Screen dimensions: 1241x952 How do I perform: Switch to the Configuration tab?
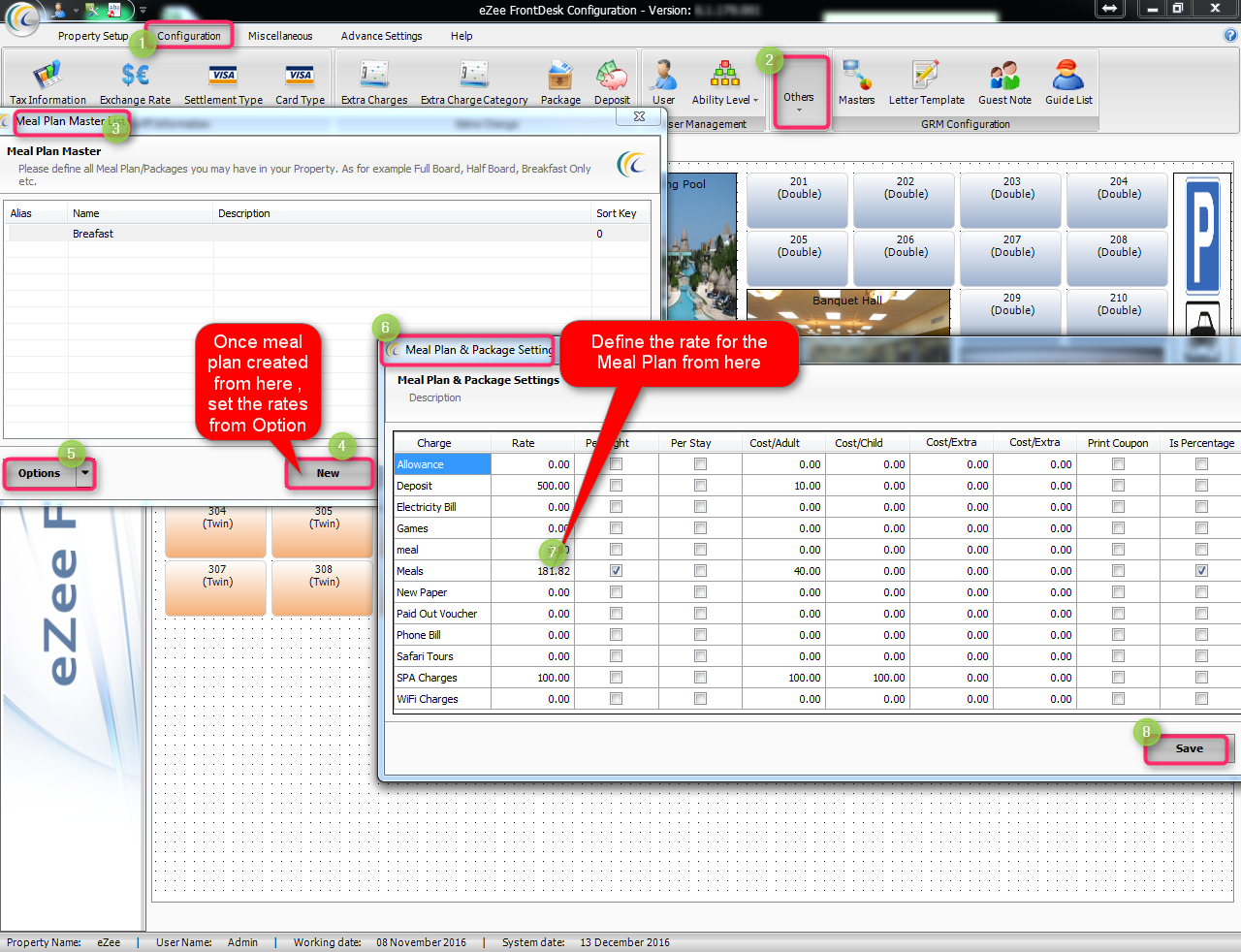(x=189, y=36)
